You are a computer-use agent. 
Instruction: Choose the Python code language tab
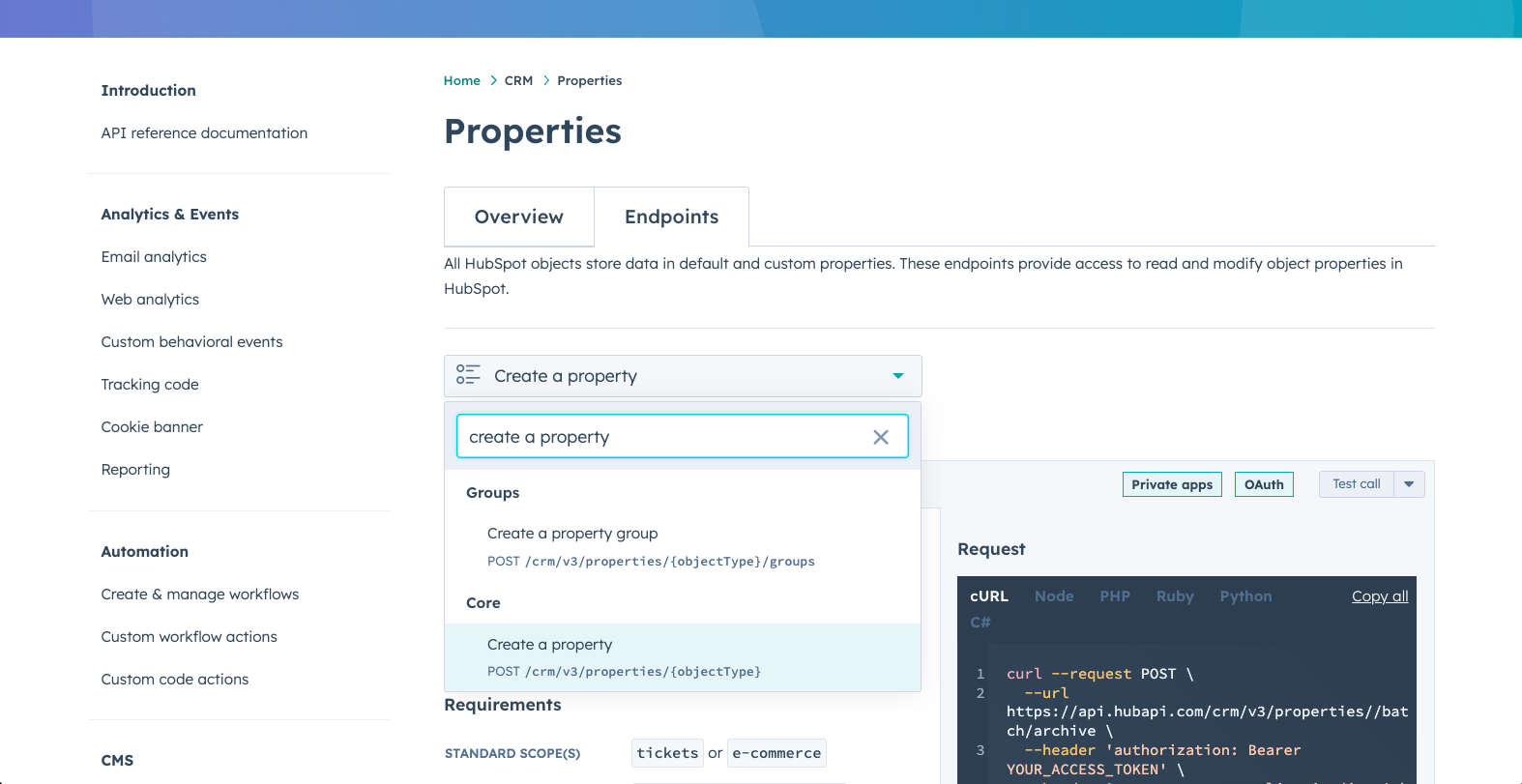coord(1244,596)
